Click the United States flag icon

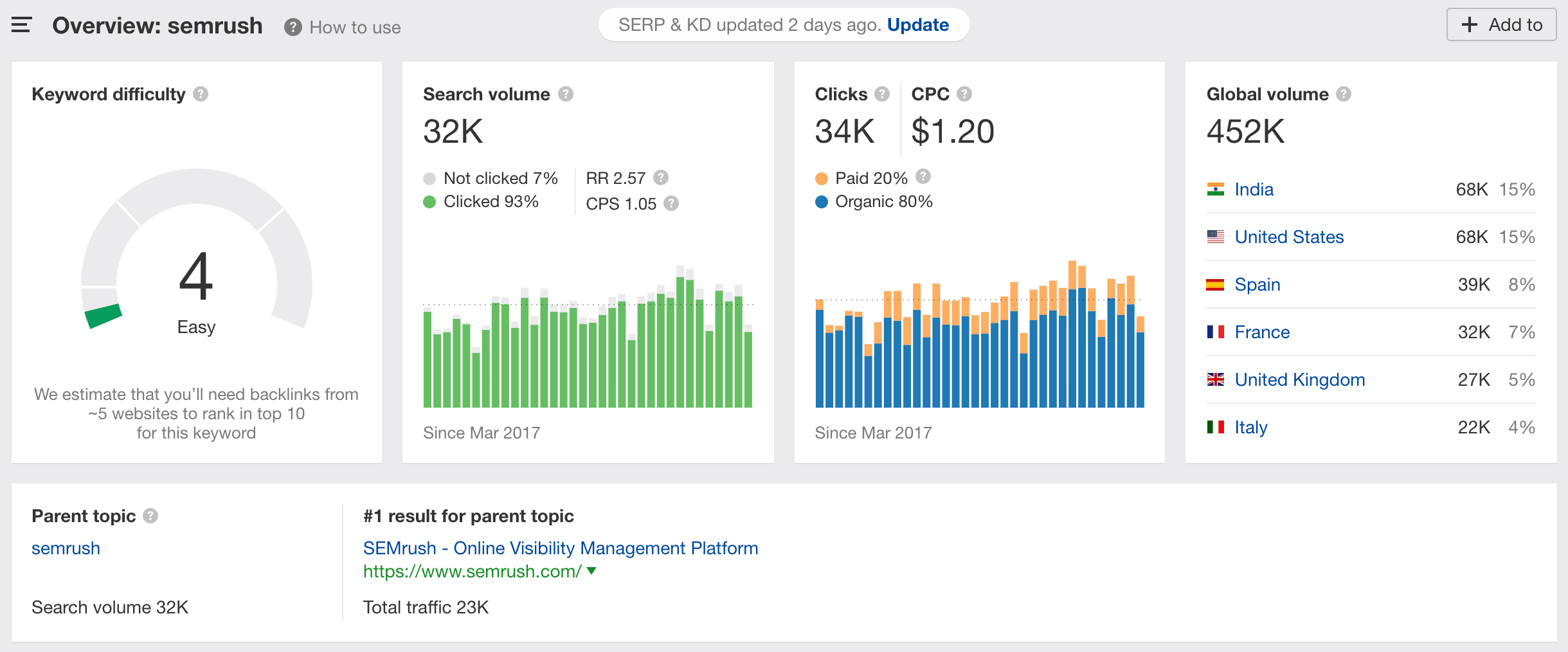[x=1215, y=237]
